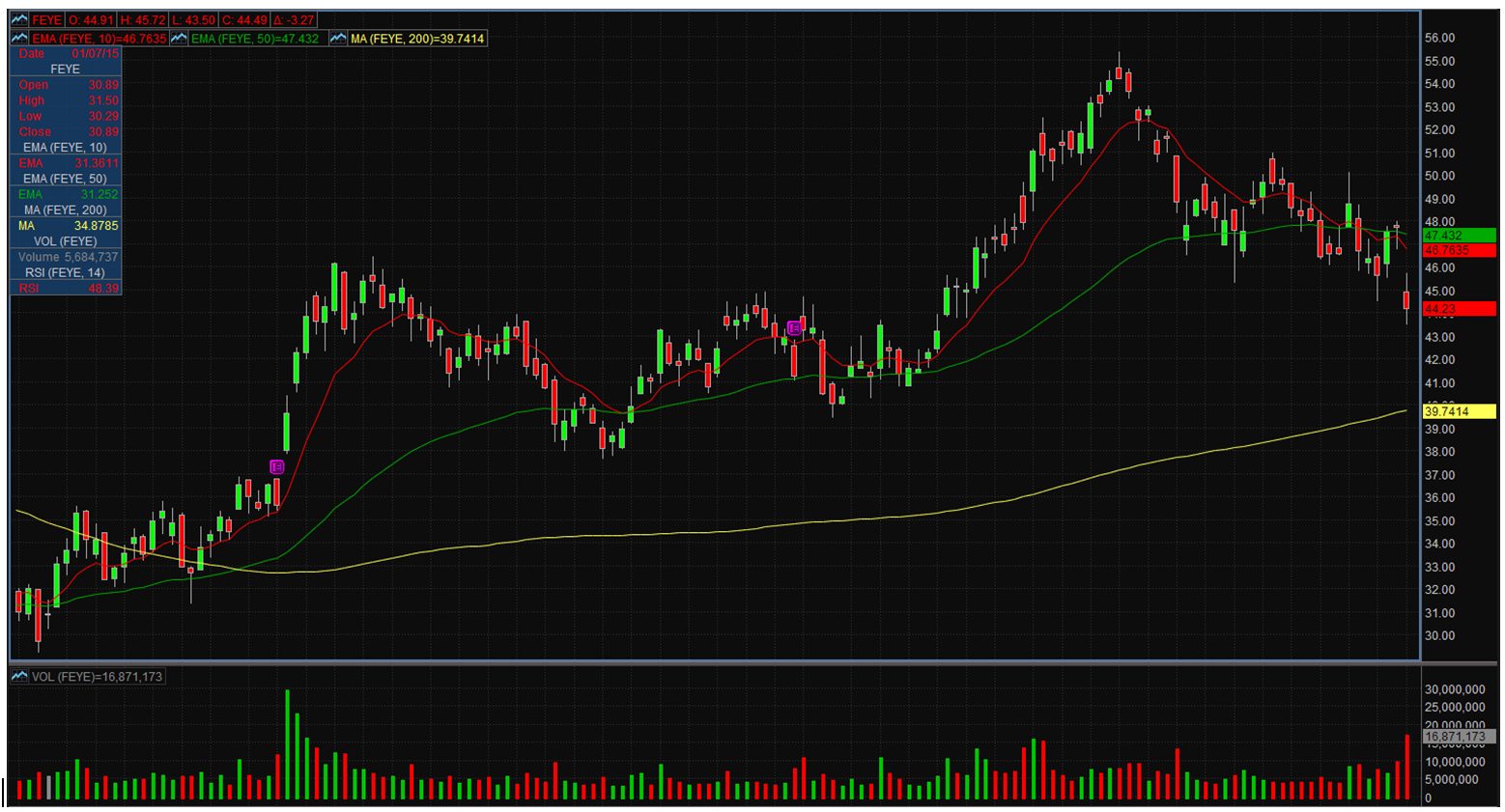Image resolution: width=1505 pixels, height=812 pixels.
Task: Select the EMA (FEYE, 10)=46.7635 study label
Action: (x=99, y=39)
